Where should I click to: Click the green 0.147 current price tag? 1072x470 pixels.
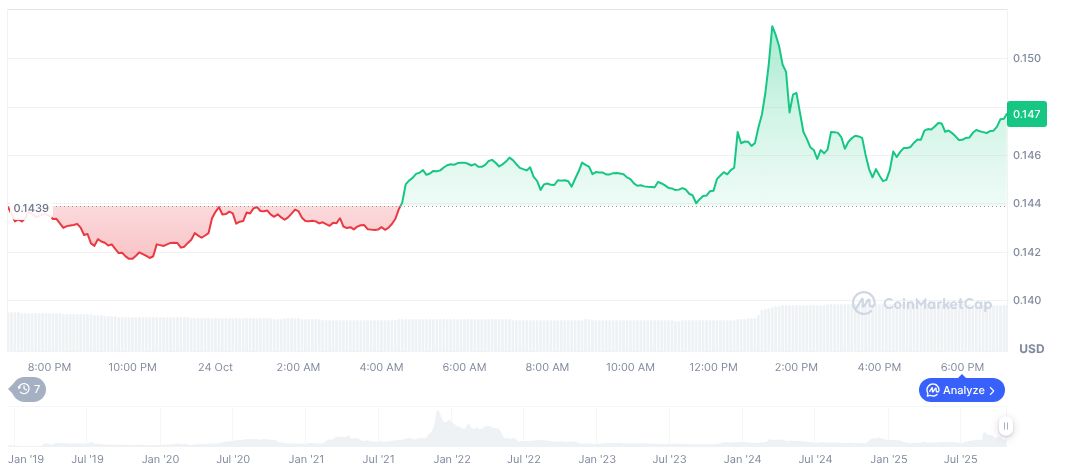tap(1026, 115)
